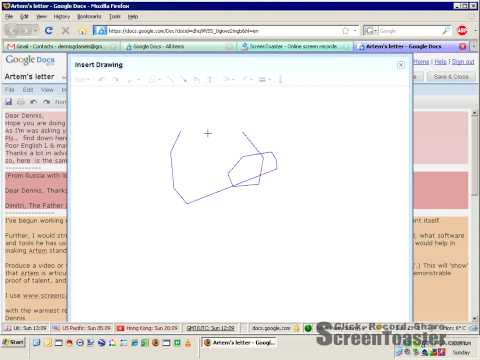Screen dimensions: 480x360
Task: Click the Sign out link
Action: (463, 62)
